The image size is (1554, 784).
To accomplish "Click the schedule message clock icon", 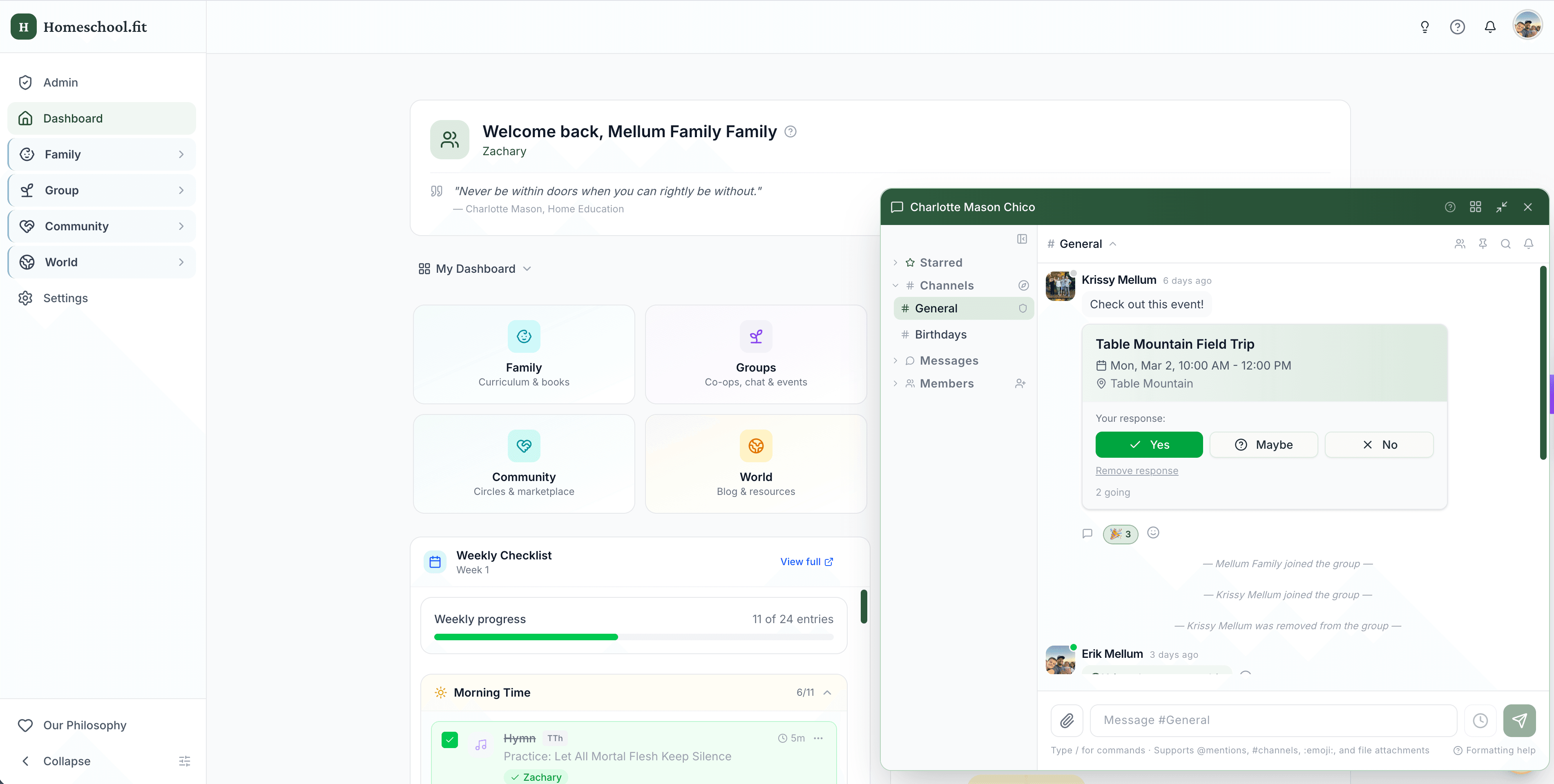I will click(1480, 720).
